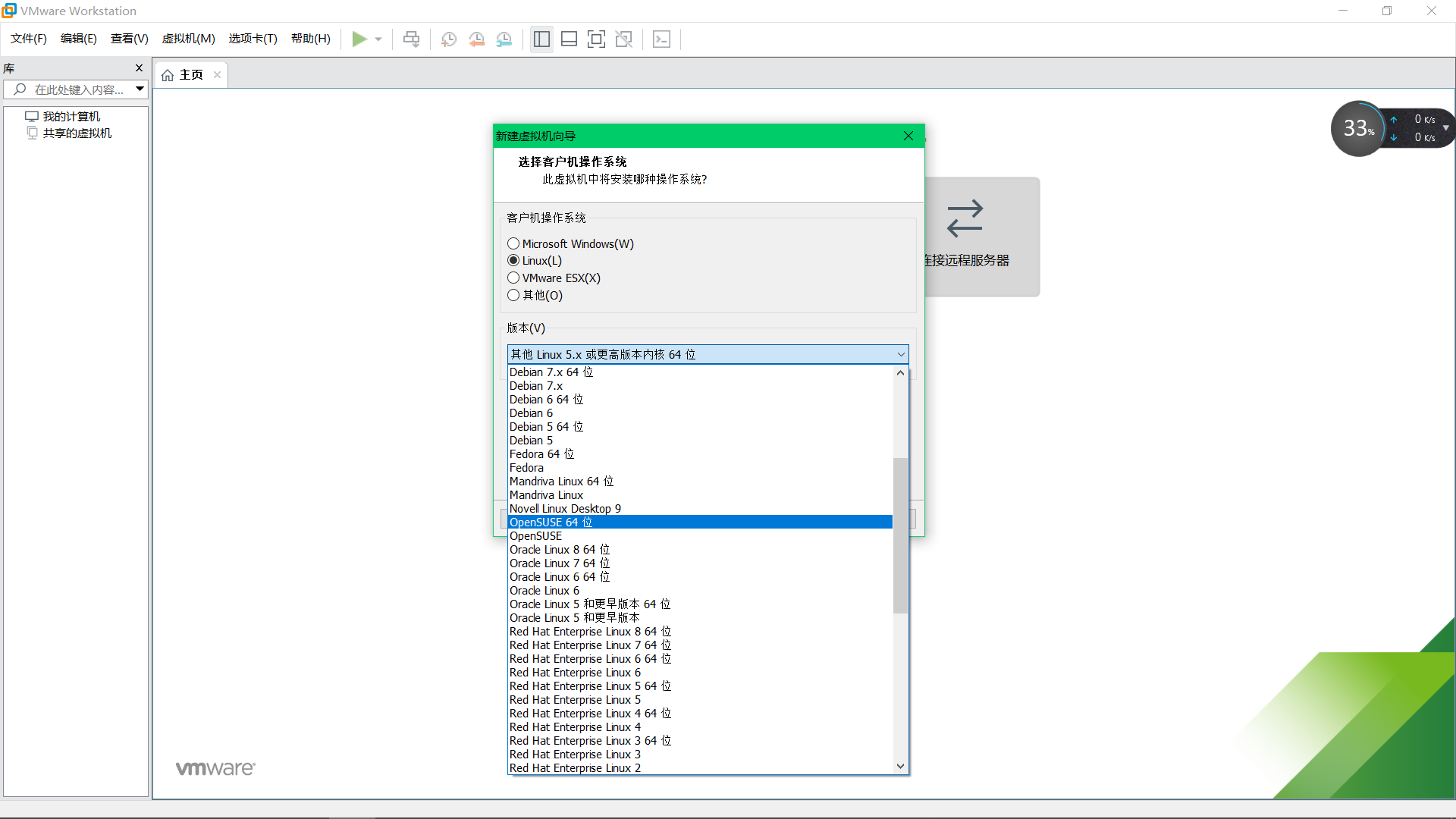Image resolution: width=1456 pixels, height=819 pixels.
Task: Choose Red Hat Enterprise Linux 6
Action: [701, 673]
